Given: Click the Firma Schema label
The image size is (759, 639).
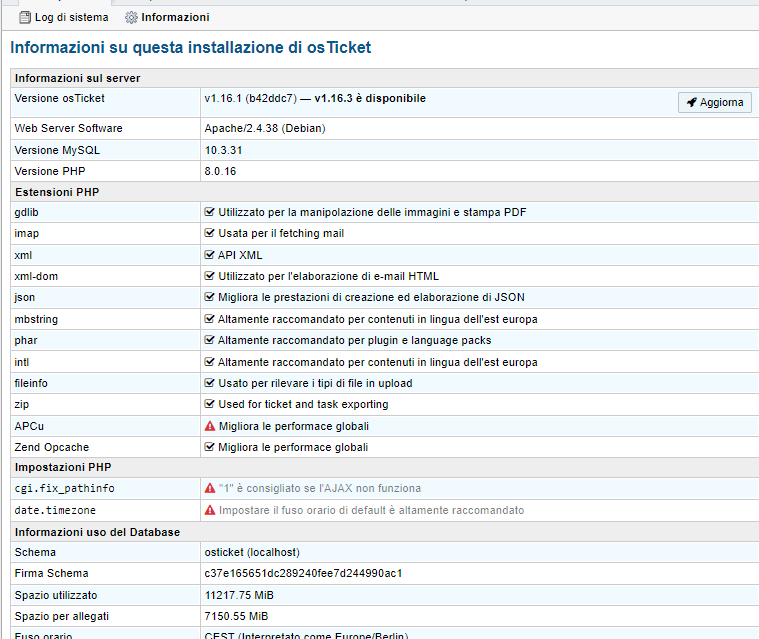Looking at the screenshot, I should coord(51,574).
